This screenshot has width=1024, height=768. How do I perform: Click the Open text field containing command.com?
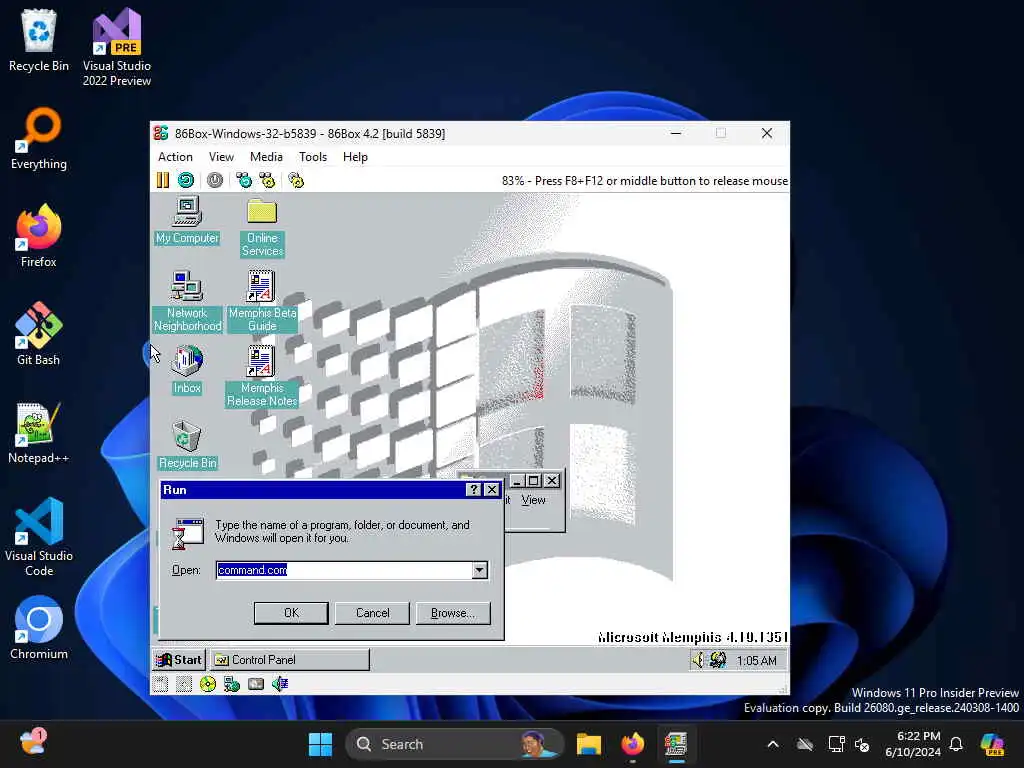click(344, 570)
